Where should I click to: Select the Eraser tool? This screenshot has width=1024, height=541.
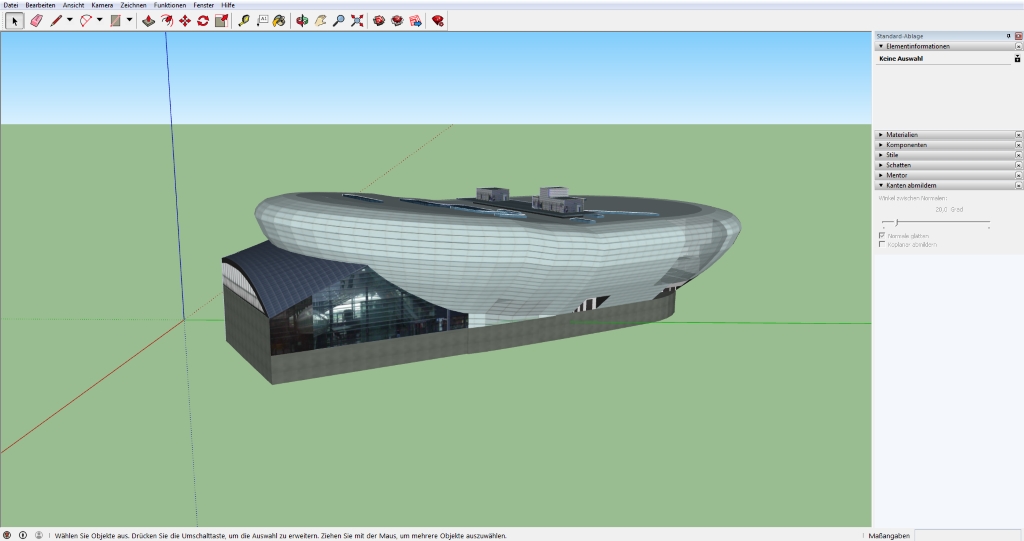36,20
